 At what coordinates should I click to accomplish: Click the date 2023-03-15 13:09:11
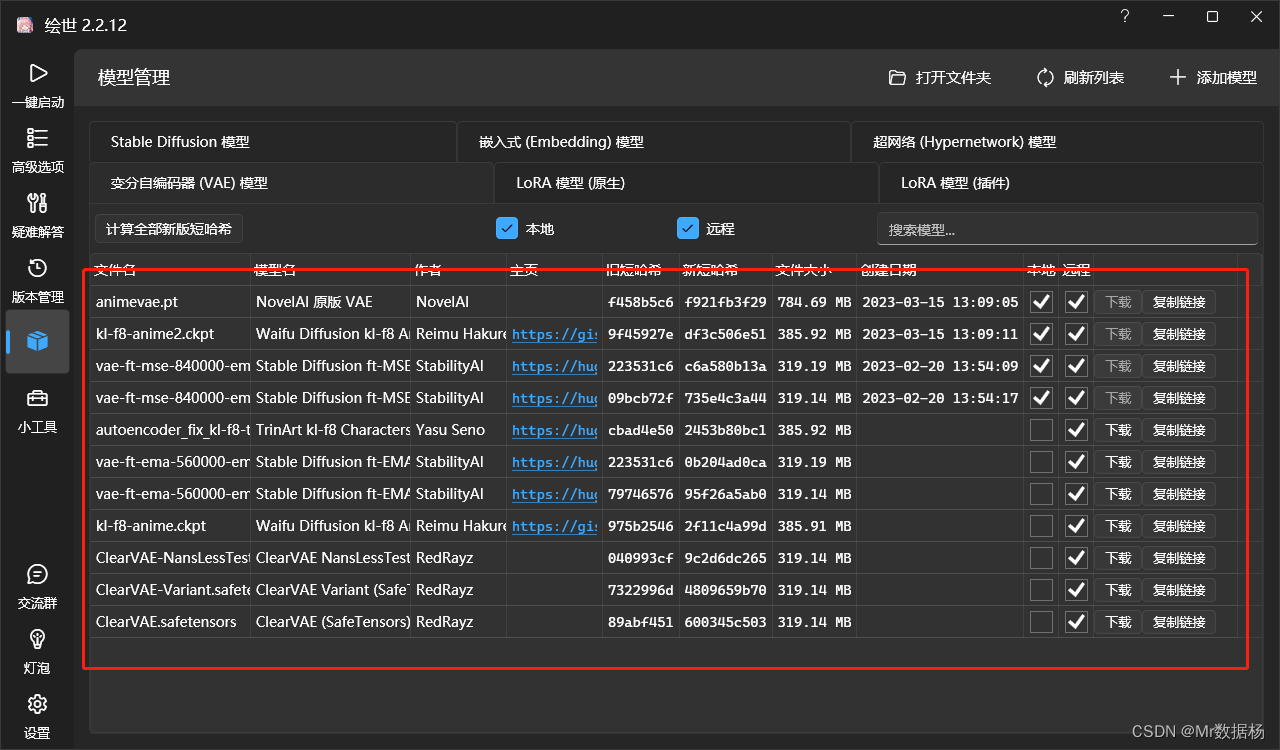(940, 334)
